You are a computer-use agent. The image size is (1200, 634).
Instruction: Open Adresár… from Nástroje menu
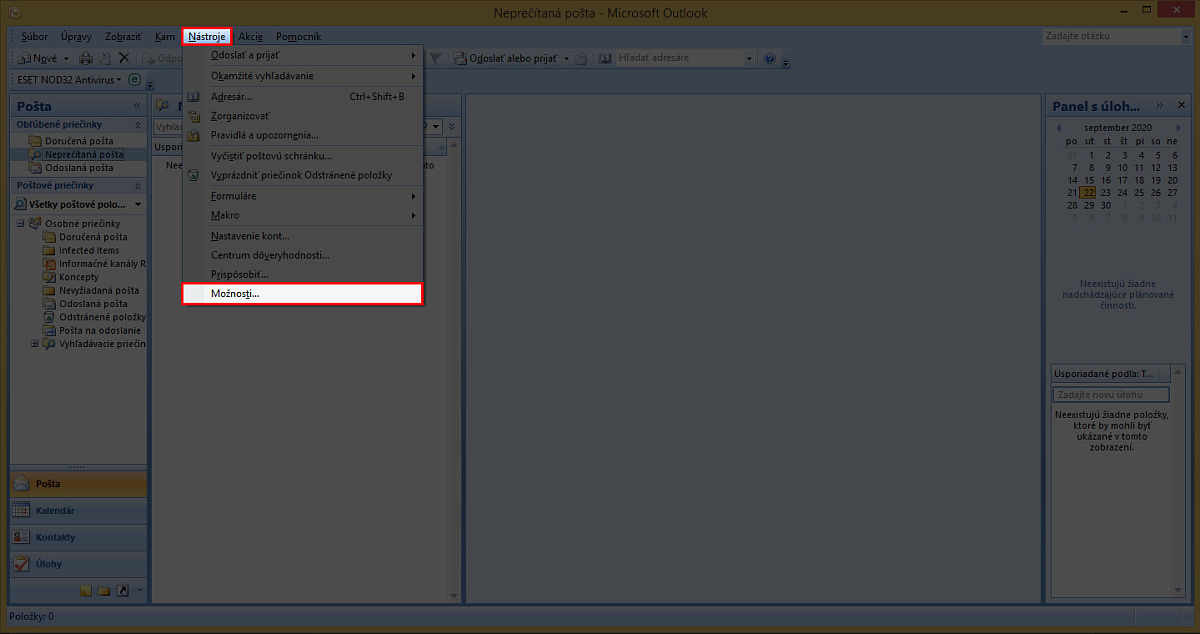click(302, 97)
